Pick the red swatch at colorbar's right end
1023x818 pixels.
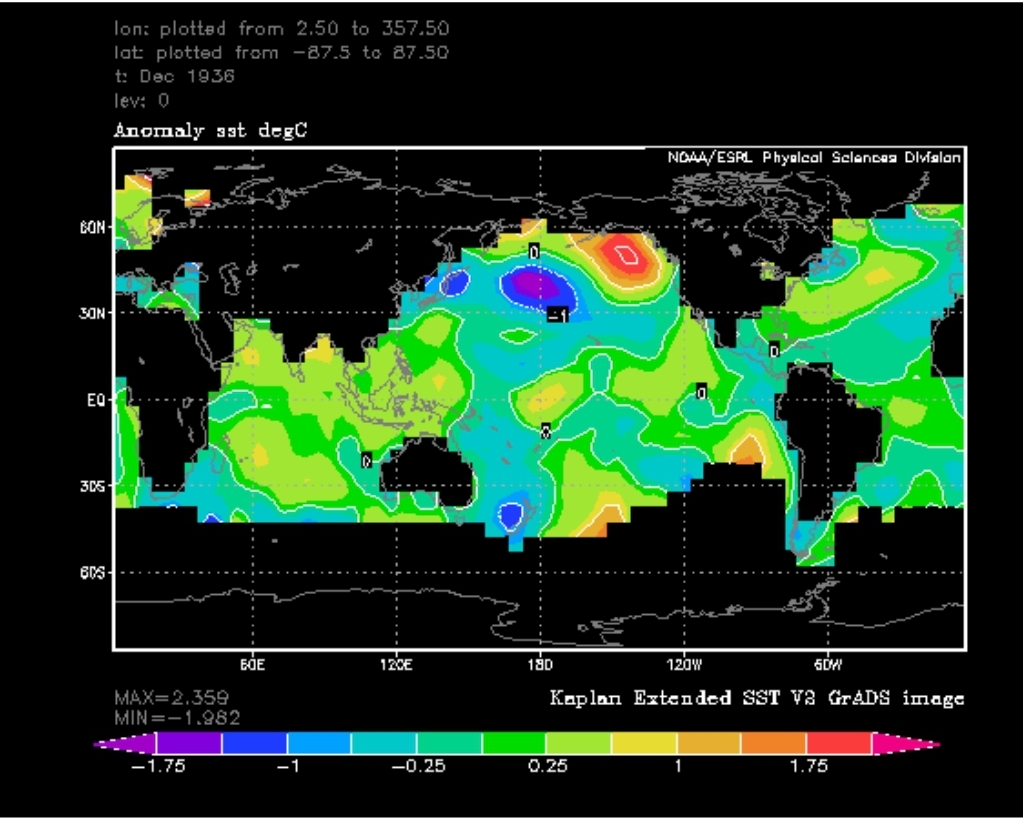click(838, 744)
